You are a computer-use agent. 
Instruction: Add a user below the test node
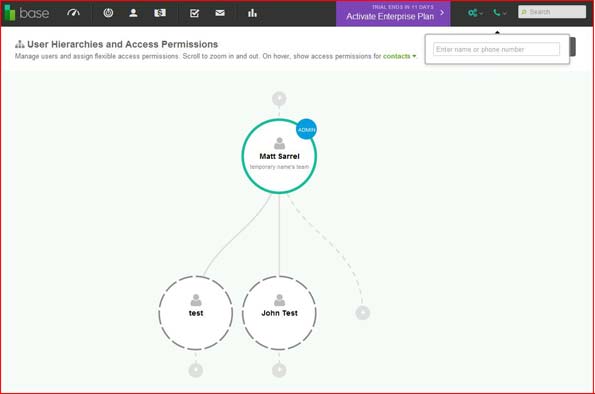195,370
